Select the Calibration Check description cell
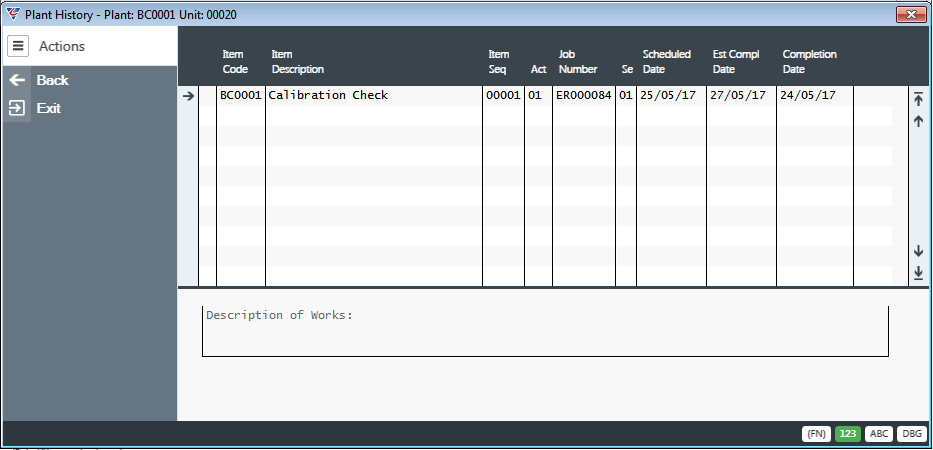933x450 pixels. [374, 95]
